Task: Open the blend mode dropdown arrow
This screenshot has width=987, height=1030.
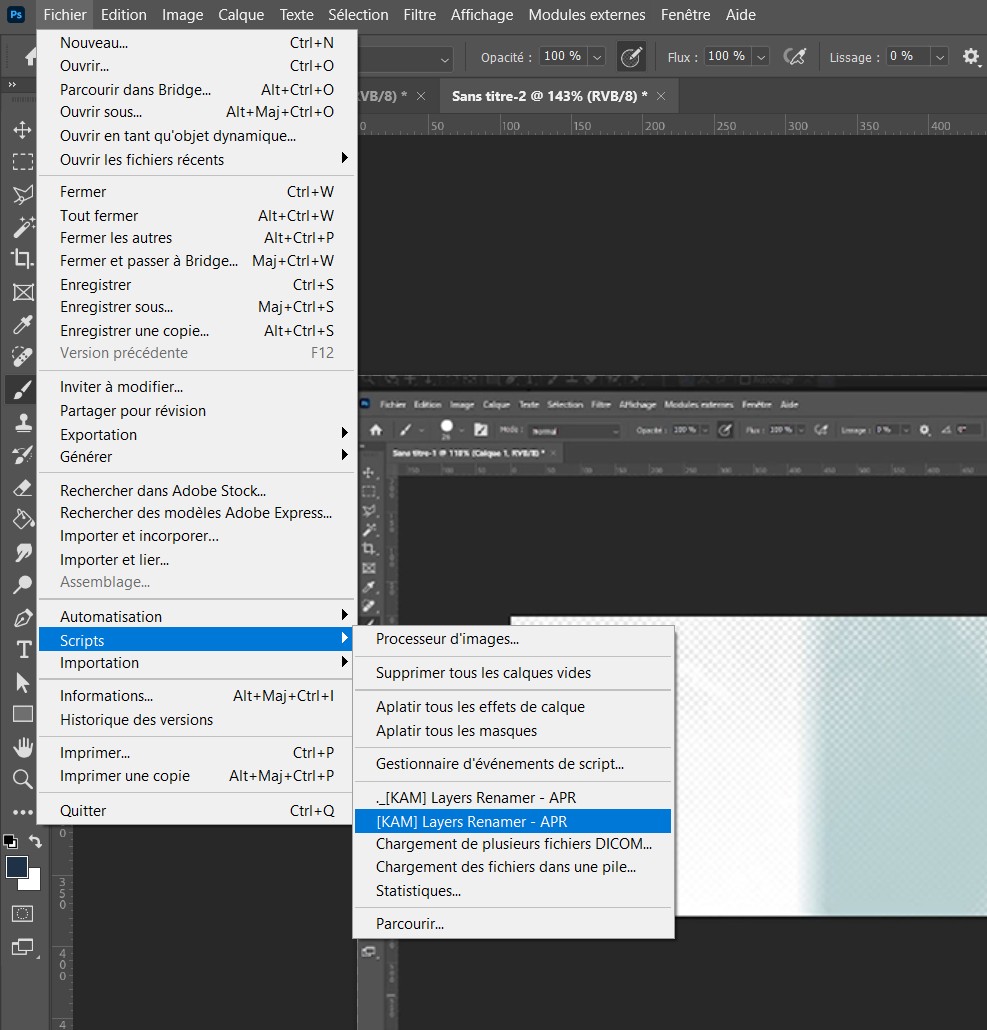Action: point(445,60)
